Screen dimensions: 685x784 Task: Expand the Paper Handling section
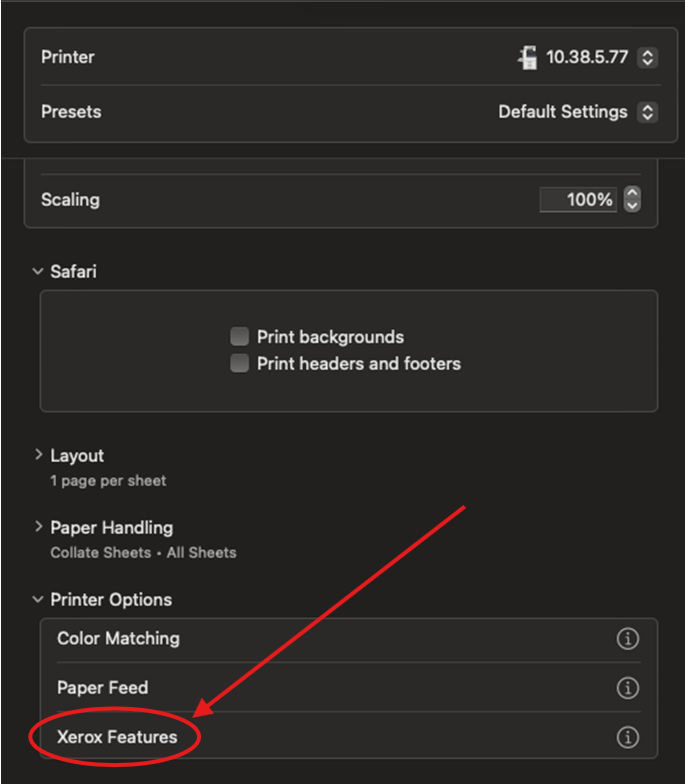point(38,527)
